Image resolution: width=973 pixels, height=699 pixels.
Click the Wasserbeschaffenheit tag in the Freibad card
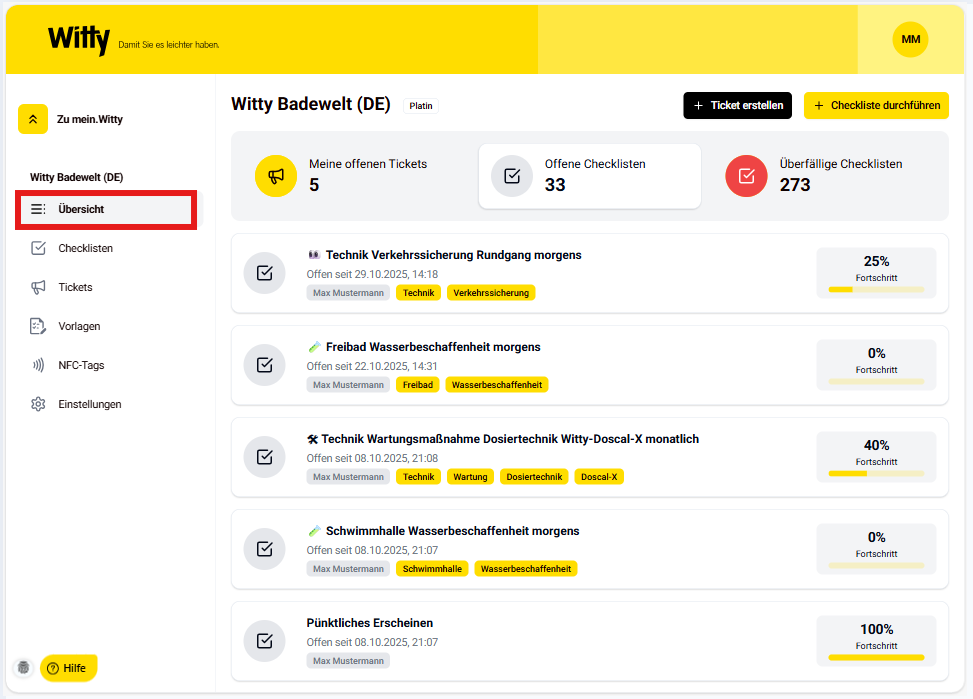pos(497,385)
